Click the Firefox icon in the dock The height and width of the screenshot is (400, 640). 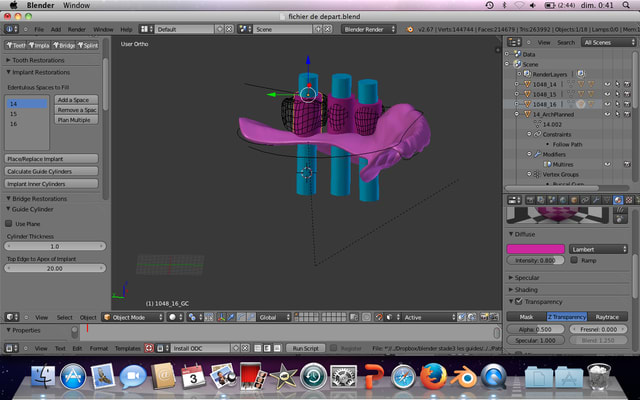(432, 377)
